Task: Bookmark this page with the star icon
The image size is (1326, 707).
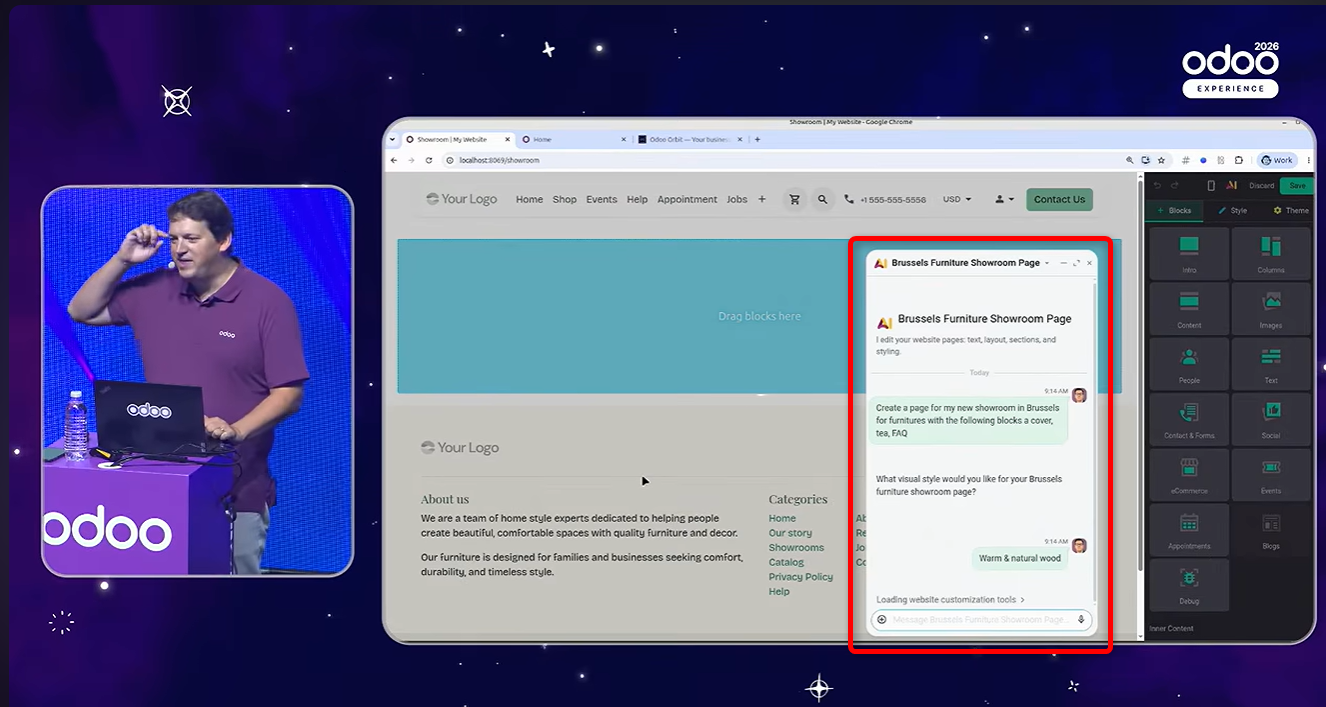Action: tap(1161, 160)
